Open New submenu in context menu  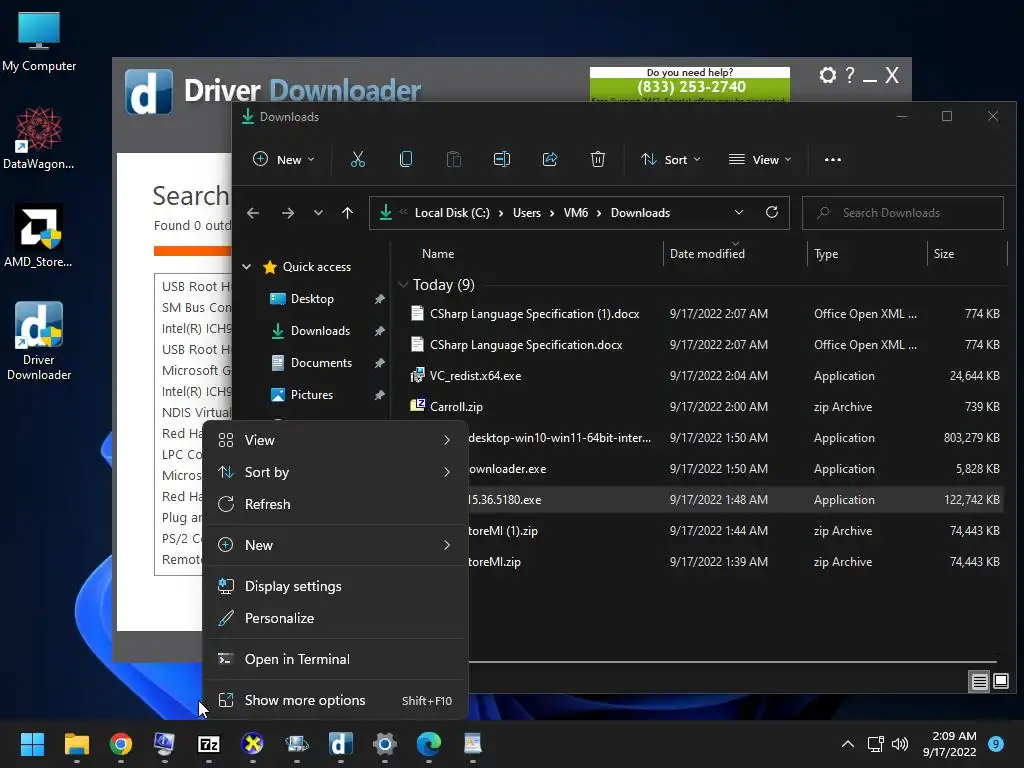(x=336, y=545)
